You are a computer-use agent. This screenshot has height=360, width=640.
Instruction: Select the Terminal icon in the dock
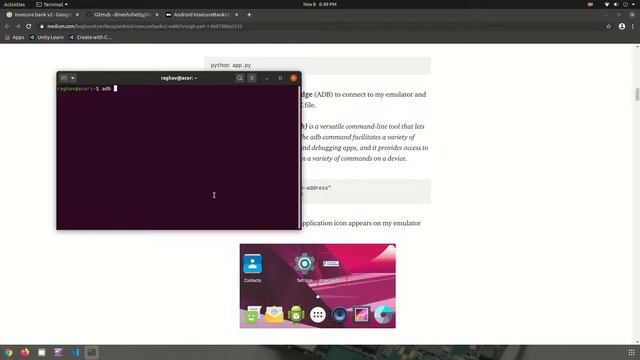pyautogui.click(x=92, y=352)
